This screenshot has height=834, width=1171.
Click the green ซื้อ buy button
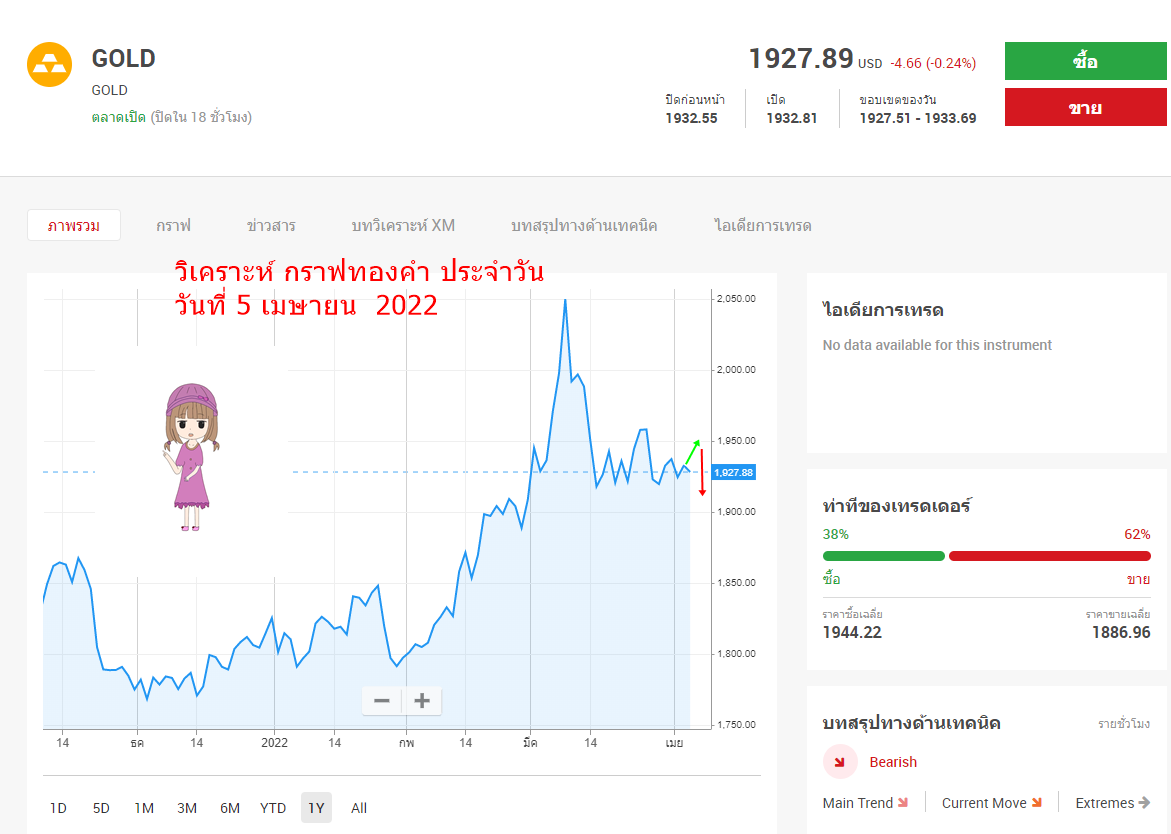coord(1085,61)
